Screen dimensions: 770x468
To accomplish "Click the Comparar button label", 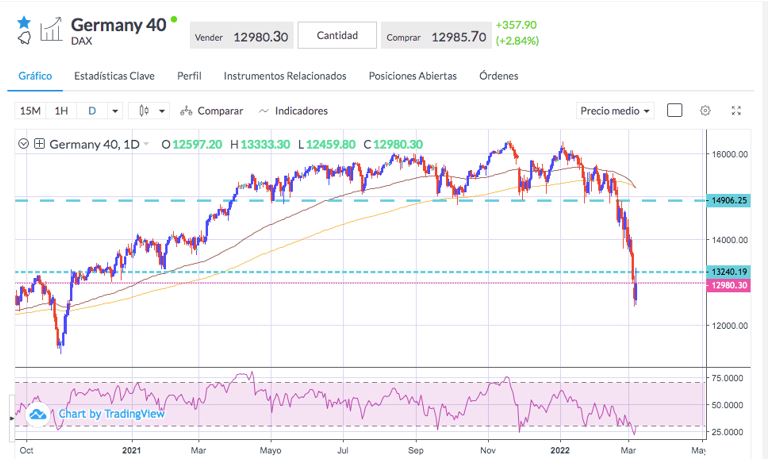I will point(220,110).
